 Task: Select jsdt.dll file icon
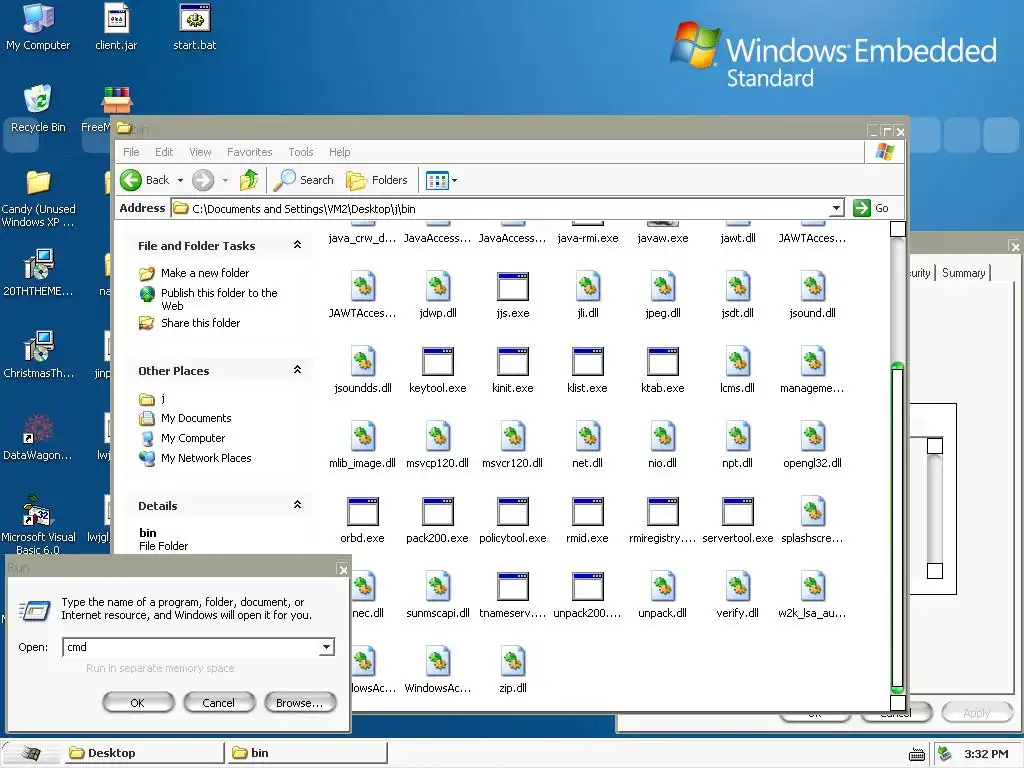coord(737,287)
